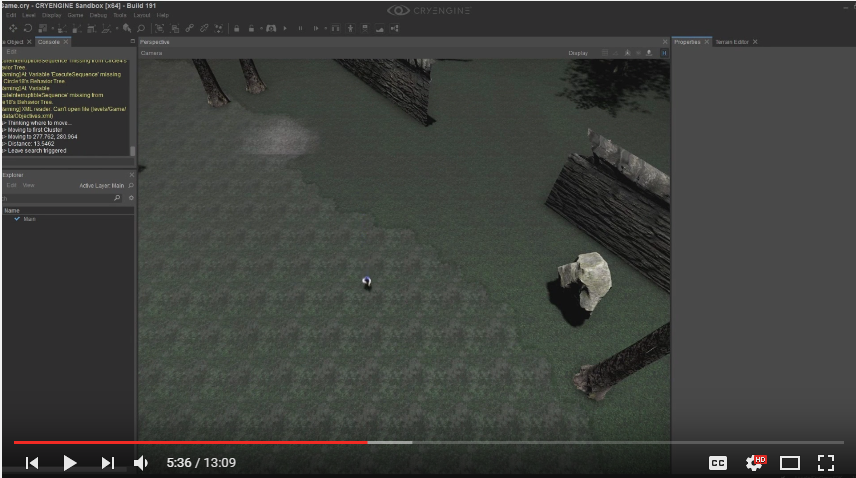
Task: Click the closed padlock lock selection icon
Action: click(236, 28)
